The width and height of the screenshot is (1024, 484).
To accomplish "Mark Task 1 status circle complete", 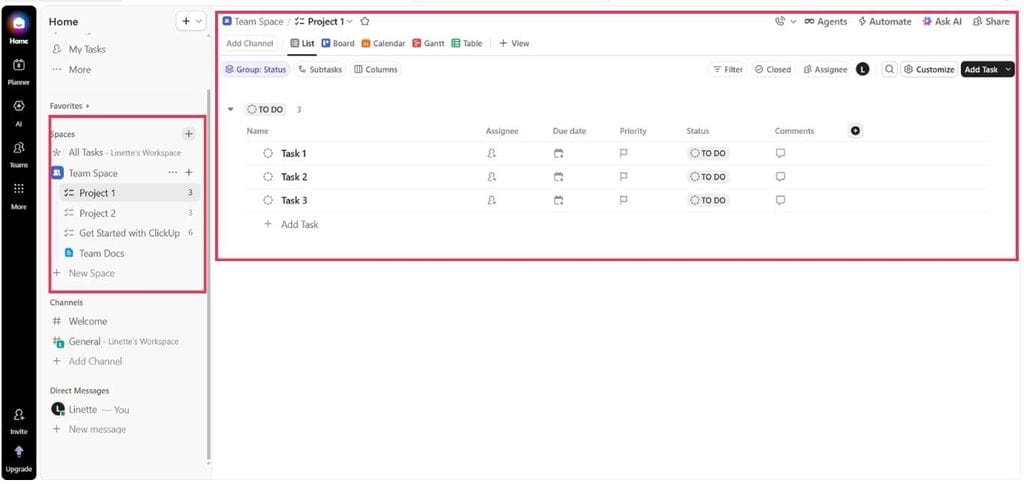I will [268, 153].
